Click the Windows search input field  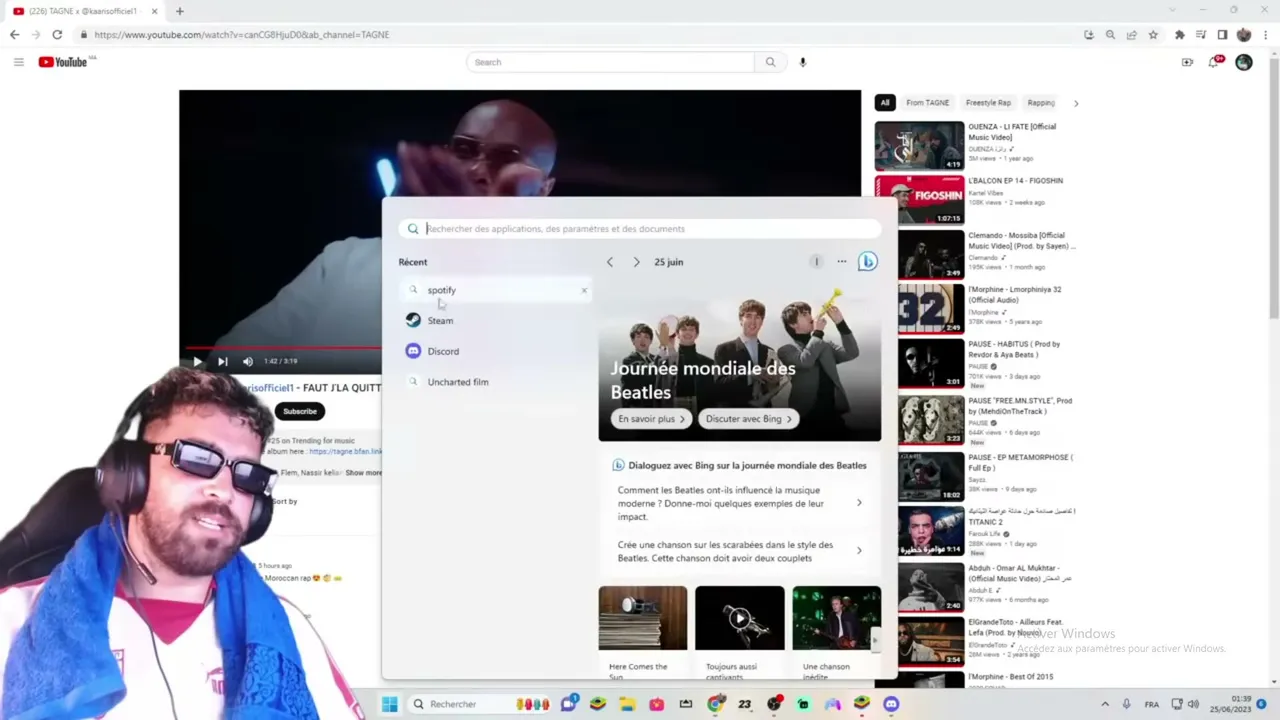640,229
